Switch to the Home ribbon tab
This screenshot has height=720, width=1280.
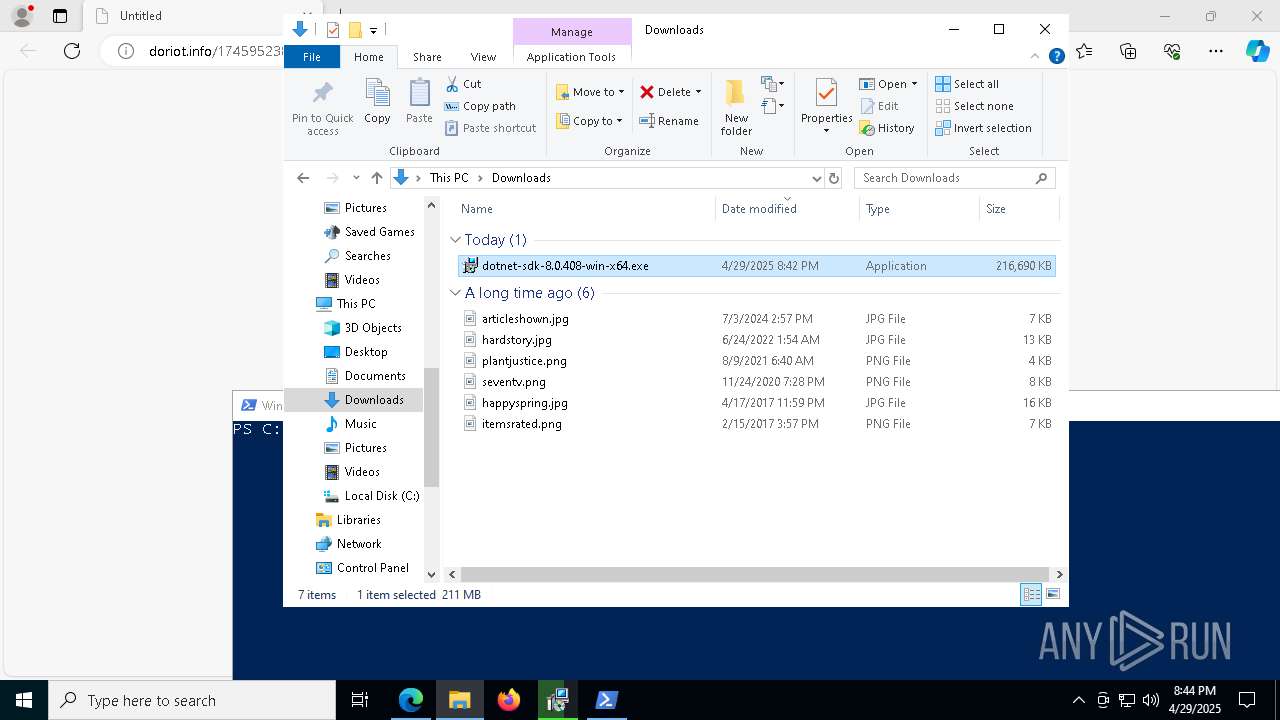click(368, 57)
